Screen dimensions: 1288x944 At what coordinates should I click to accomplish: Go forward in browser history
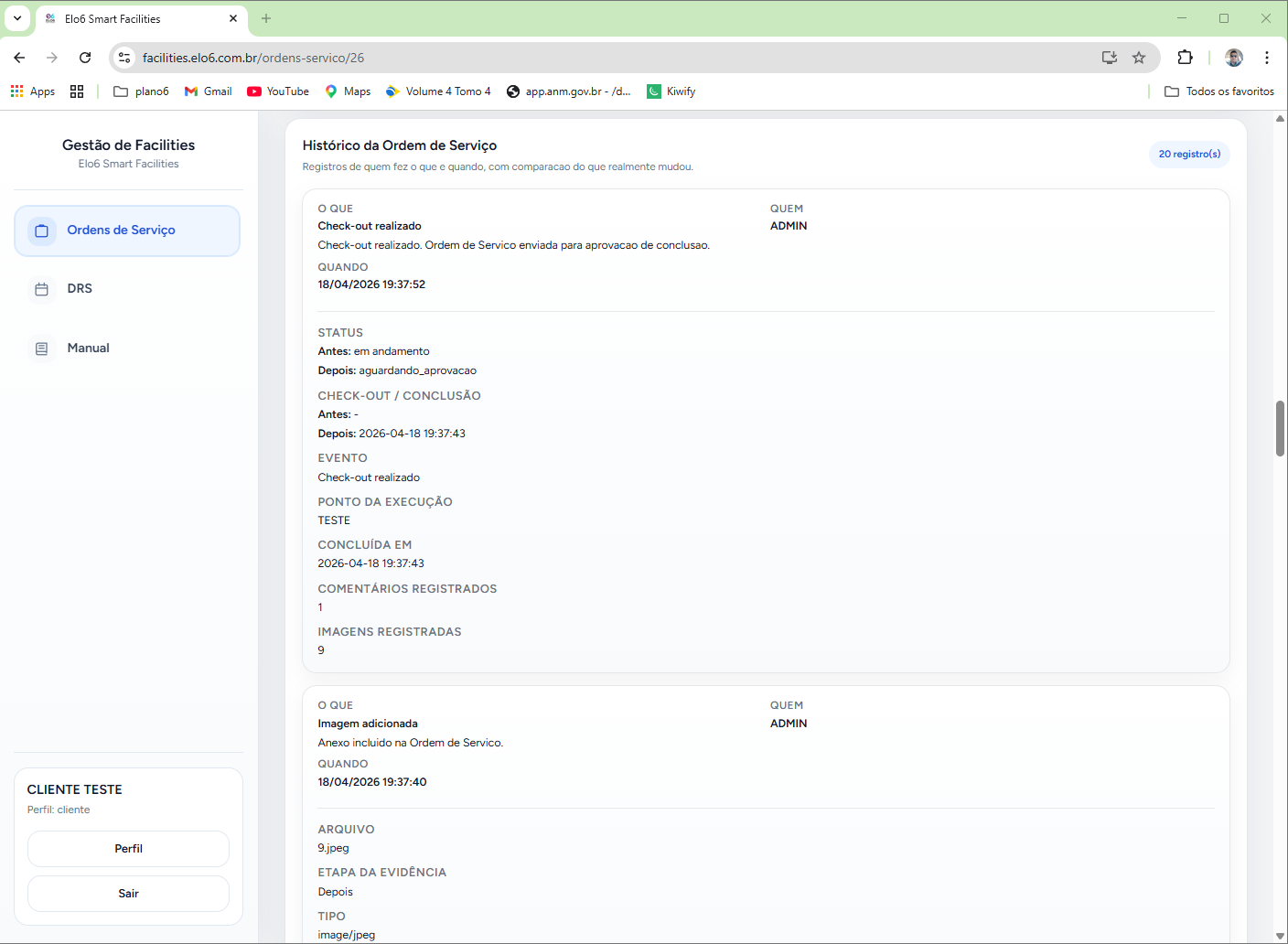[x=52, y=58]
